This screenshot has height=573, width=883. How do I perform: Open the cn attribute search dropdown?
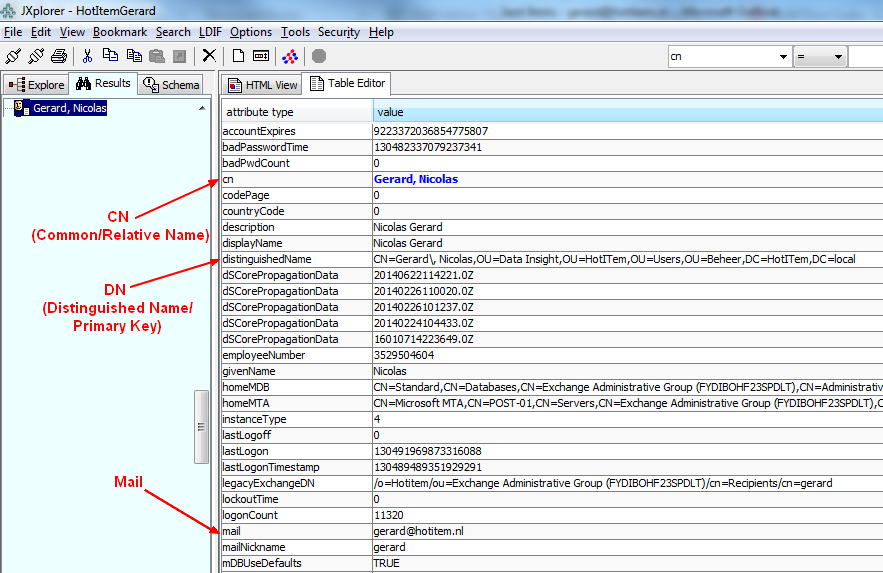pyautogui.click(x=781, y=57)
